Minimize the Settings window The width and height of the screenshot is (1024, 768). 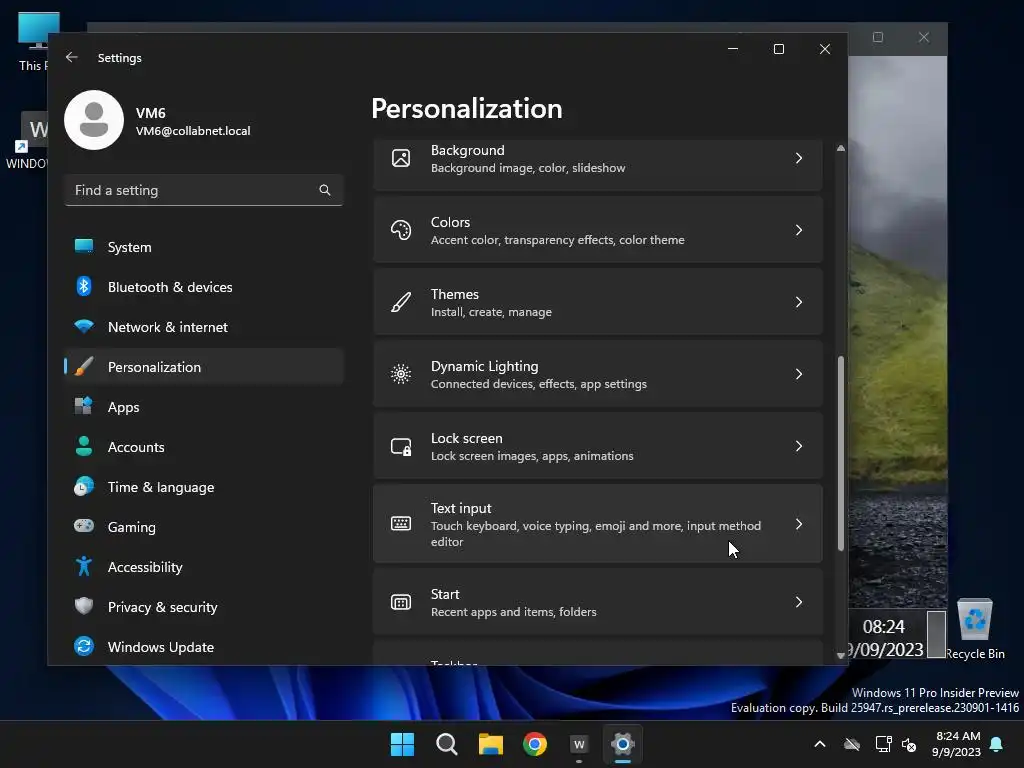coord(733,49)
